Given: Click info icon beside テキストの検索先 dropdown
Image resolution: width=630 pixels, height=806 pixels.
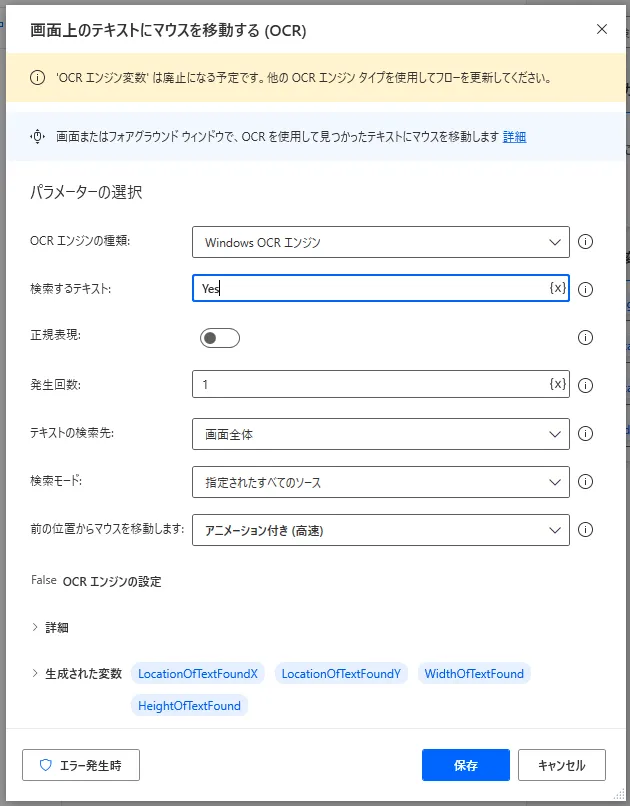Looking at the screenshot, I should pos(585,433).
